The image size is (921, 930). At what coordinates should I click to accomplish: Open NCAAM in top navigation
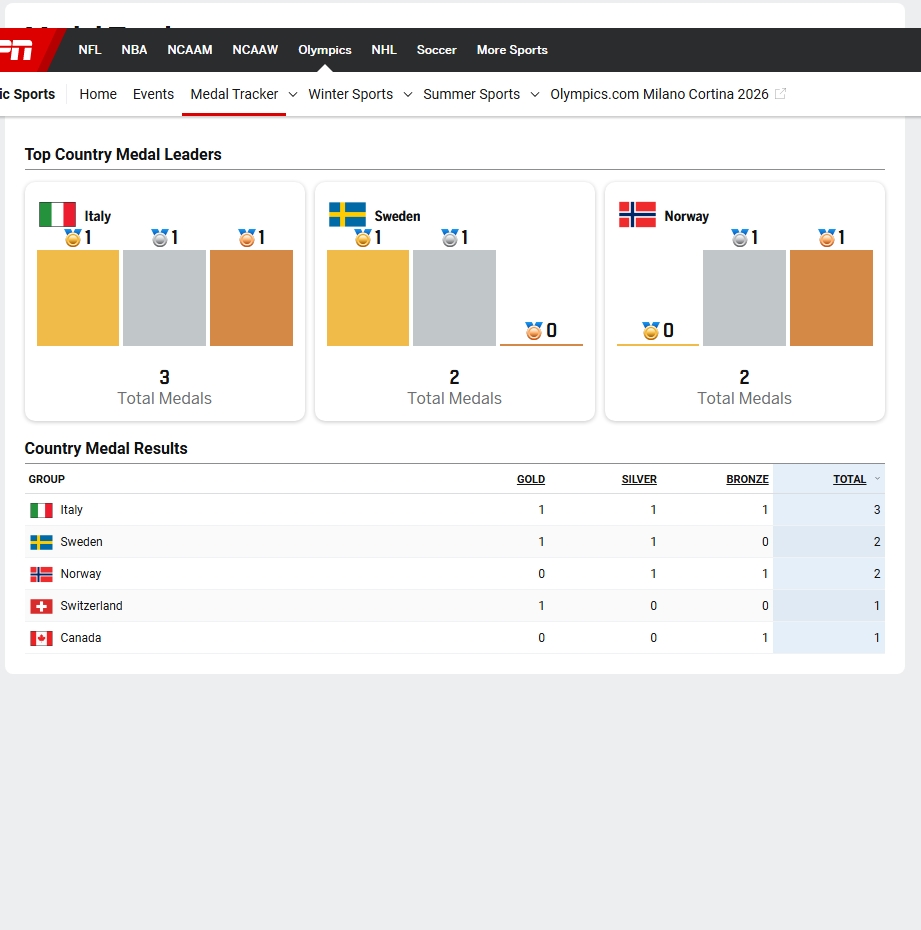point(190,50)
